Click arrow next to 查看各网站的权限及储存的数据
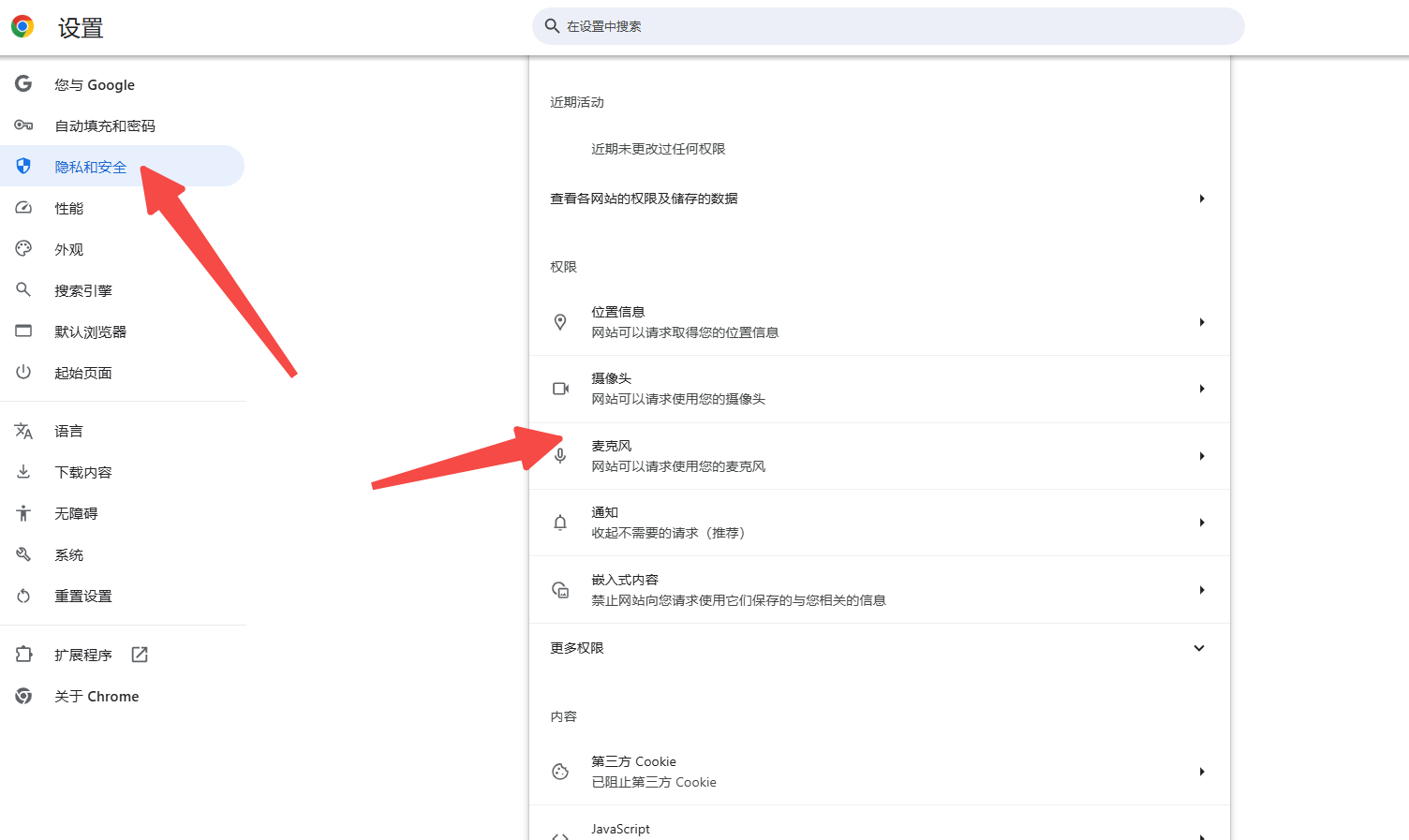 (1202, 199)
